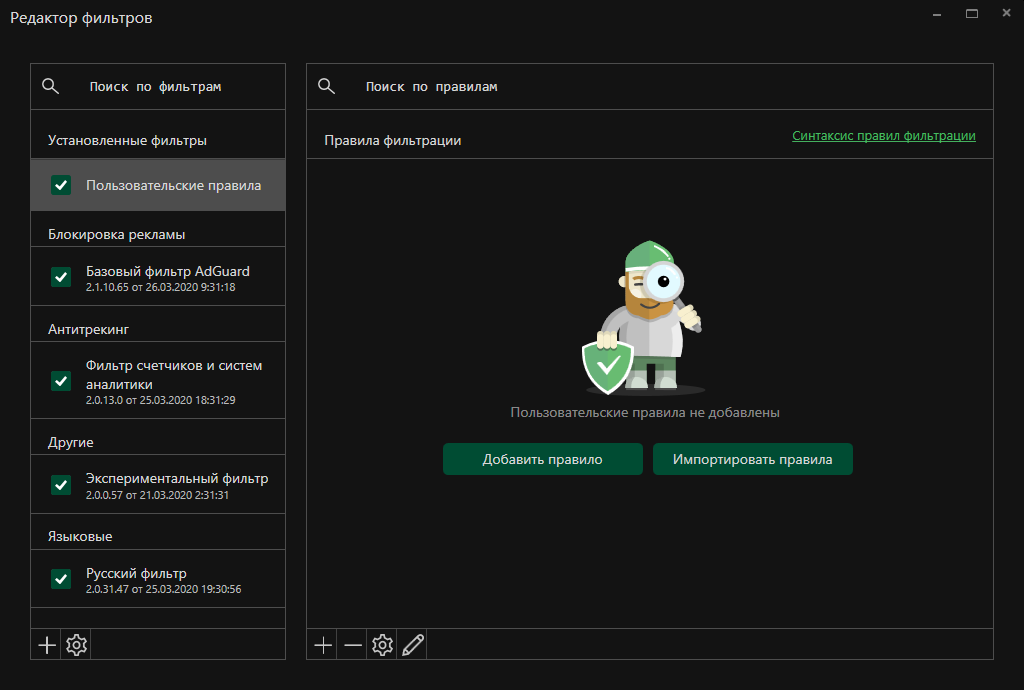Click the remove rule minus icon

coord(353,645)
